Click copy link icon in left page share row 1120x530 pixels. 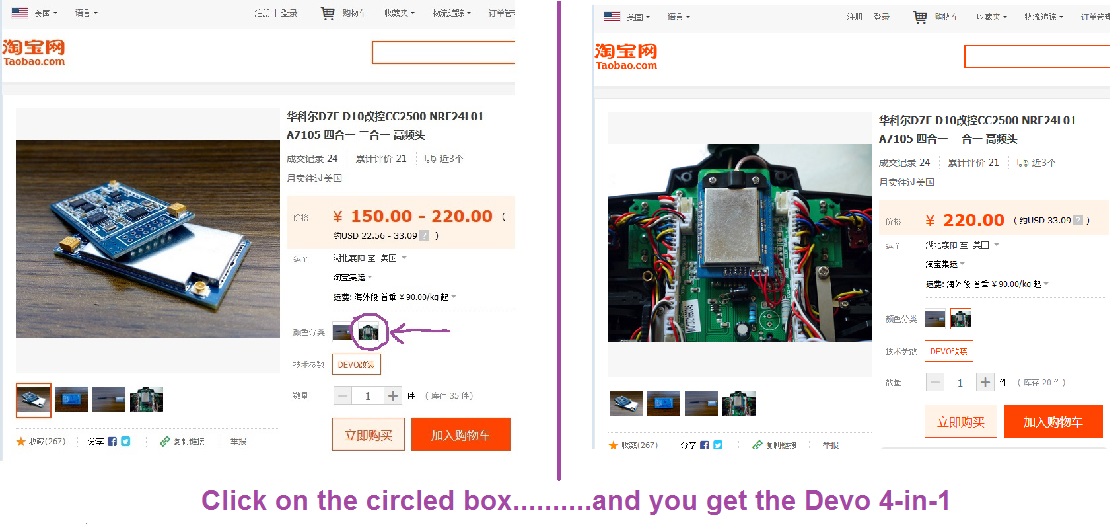(x=165, y=441)
